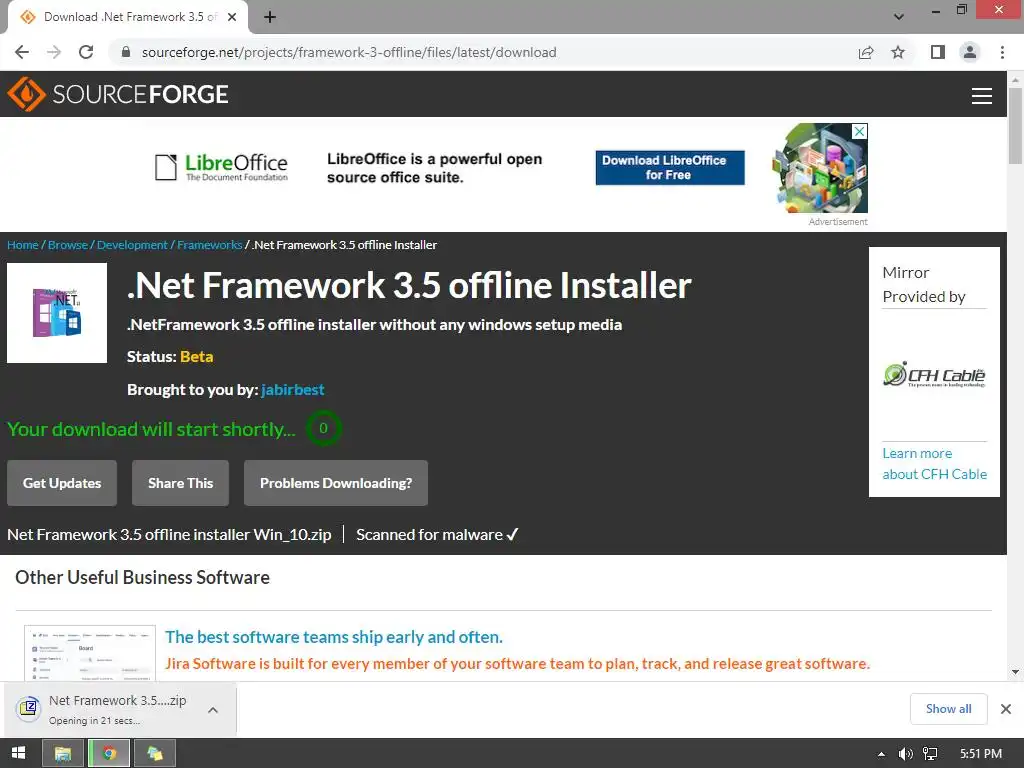
Task: Click the scrollbar down arrow
Action: [x=1015, y=672]
